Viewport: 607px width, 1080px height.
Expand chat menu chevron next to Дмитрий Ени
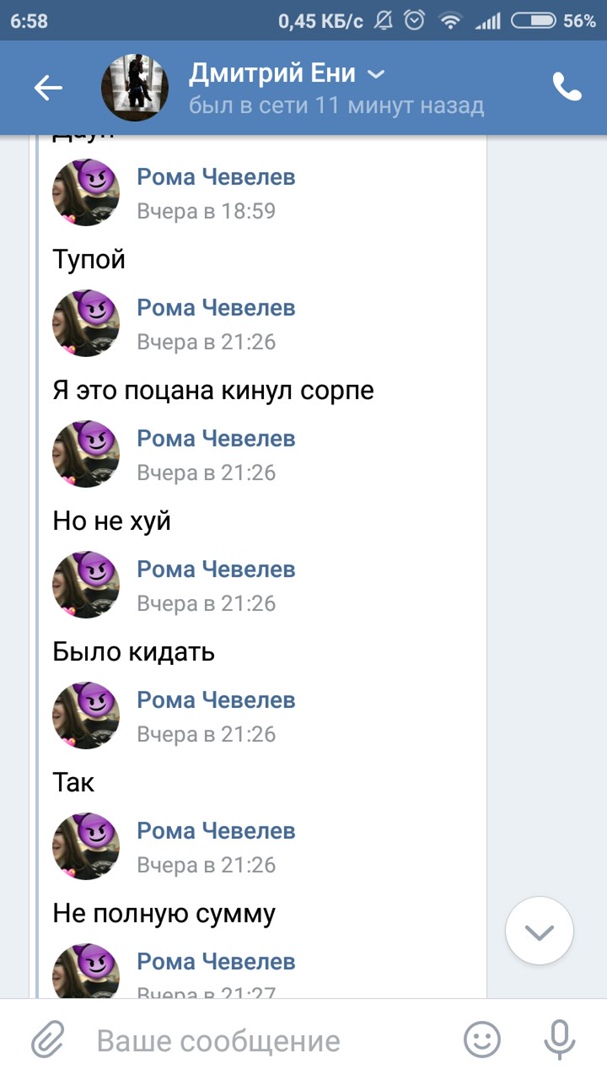(376, 74)
